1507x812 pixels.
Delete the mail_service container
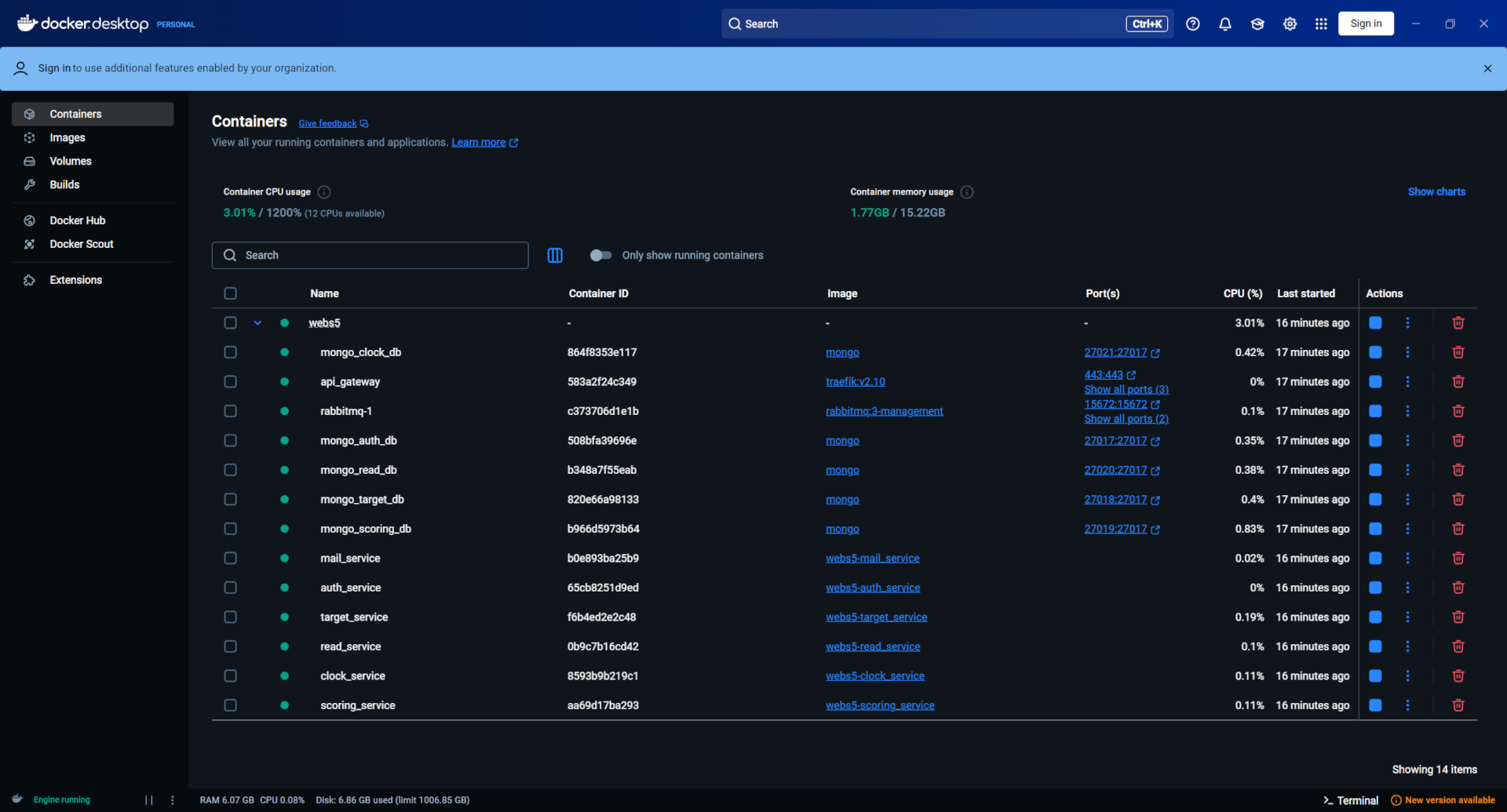pos(1458,558)
